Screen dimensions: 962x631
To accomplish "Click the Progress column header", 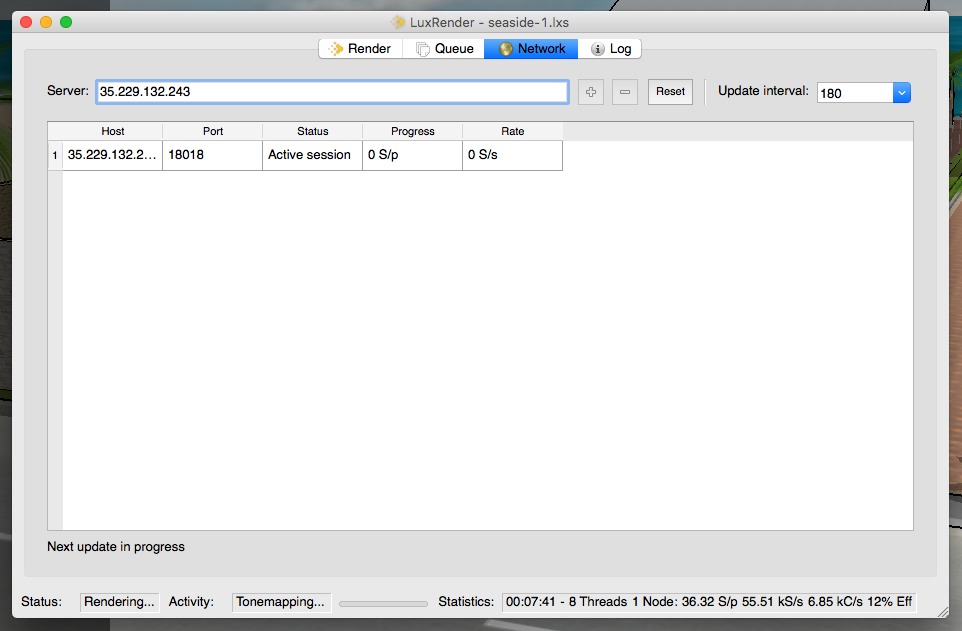I will pyautogui.click(x=413, y=131).
